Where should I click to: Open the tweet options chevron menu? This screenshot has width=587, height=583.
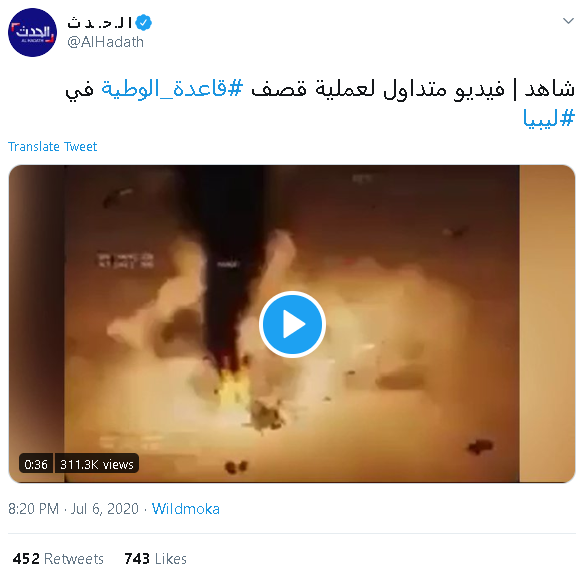[568, 21]
